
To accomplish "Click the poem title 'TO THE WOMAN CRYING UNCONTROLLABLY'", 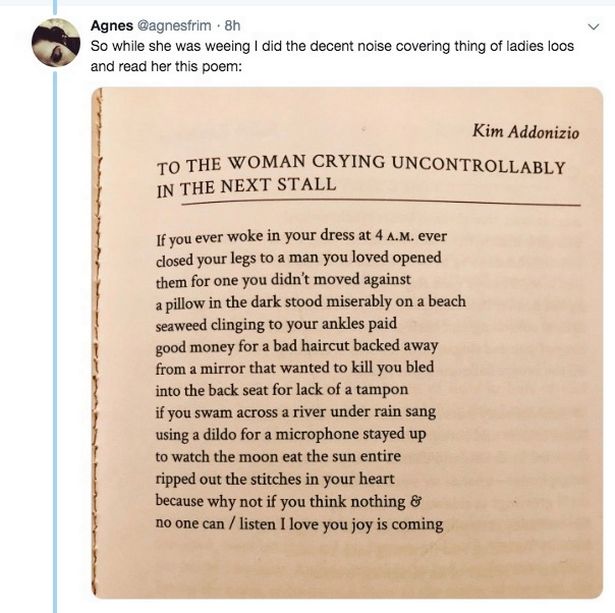I will point(361,165).
